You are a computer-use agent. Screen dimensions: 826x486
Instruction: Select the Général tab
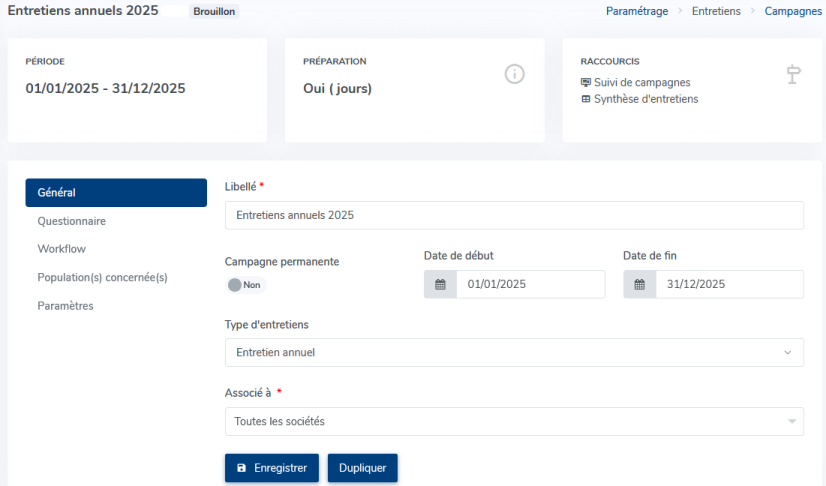(116, 193)
